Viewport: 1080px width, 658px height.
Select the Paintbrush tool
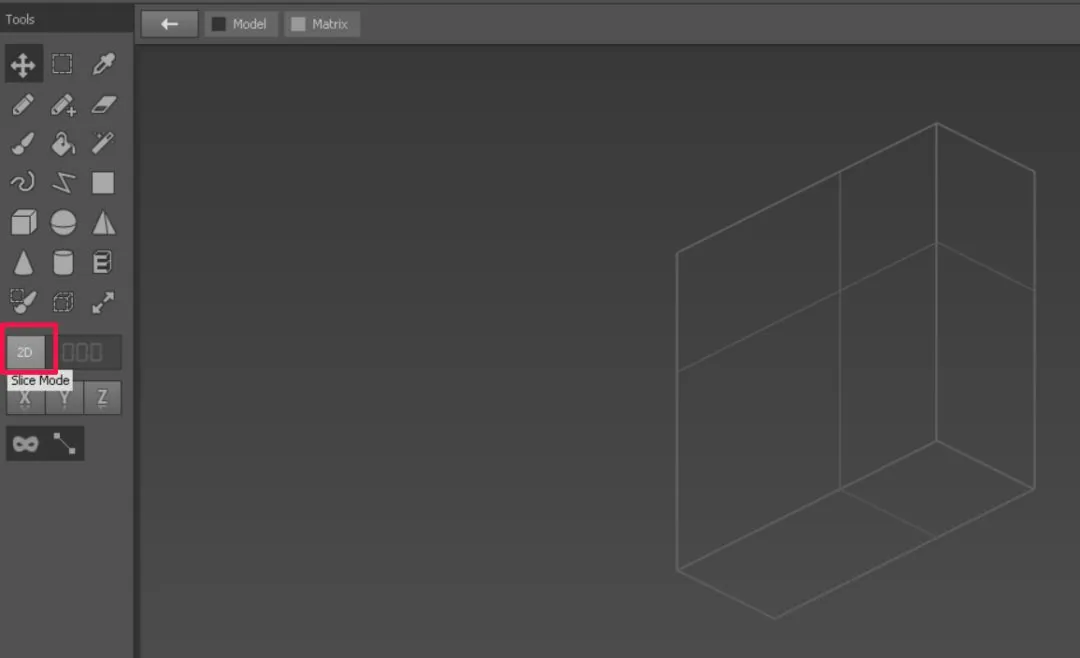(23, 144)
